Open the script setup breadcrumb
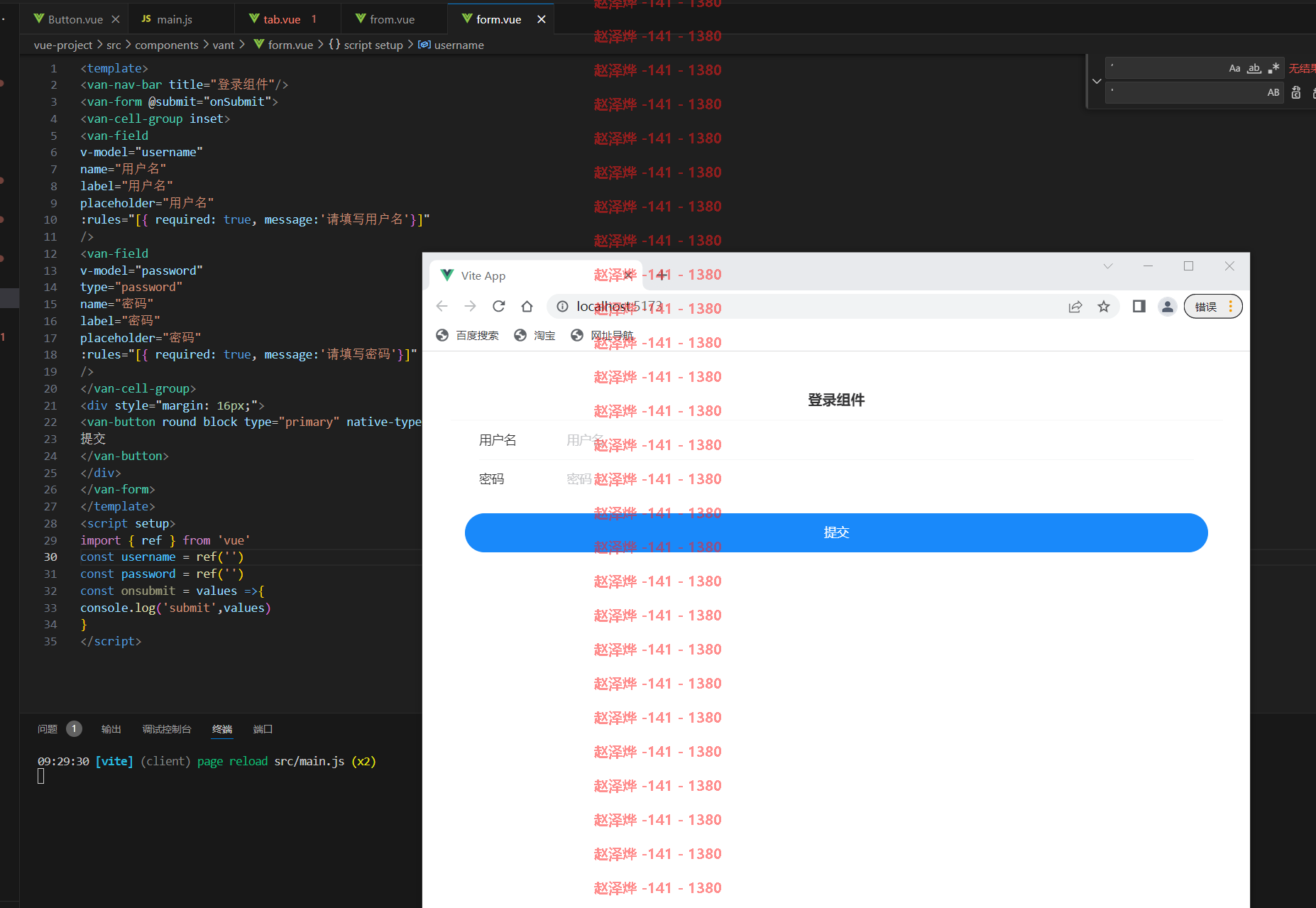The height and width of the screenshot is (908, 1316). point(366,45)
